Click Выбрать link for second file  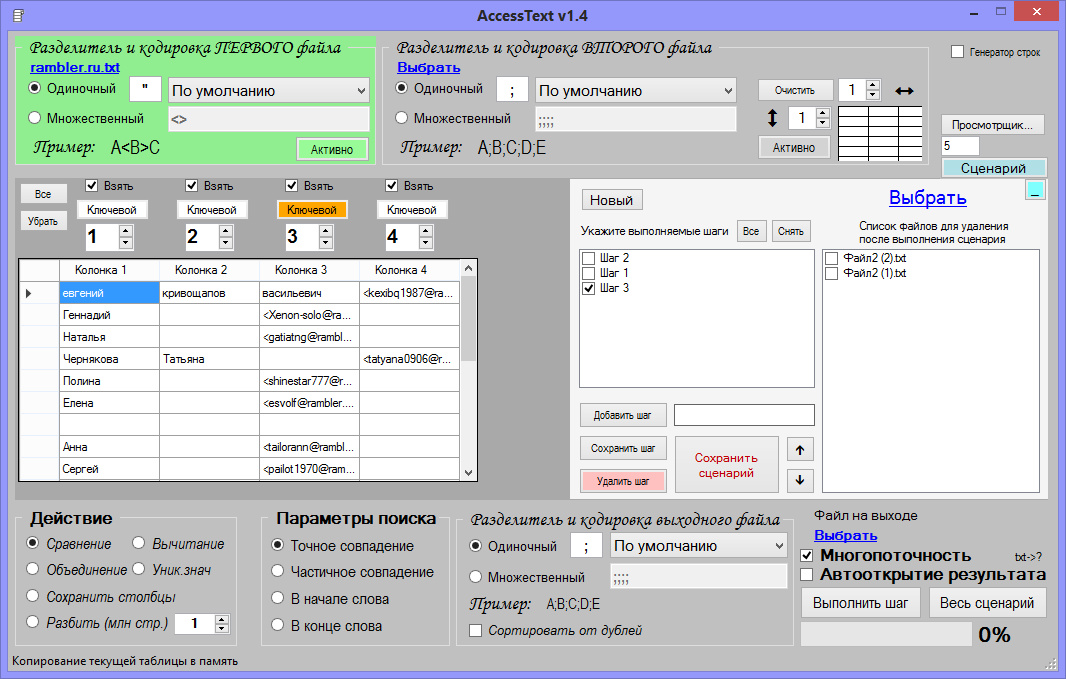click(428, 67)
